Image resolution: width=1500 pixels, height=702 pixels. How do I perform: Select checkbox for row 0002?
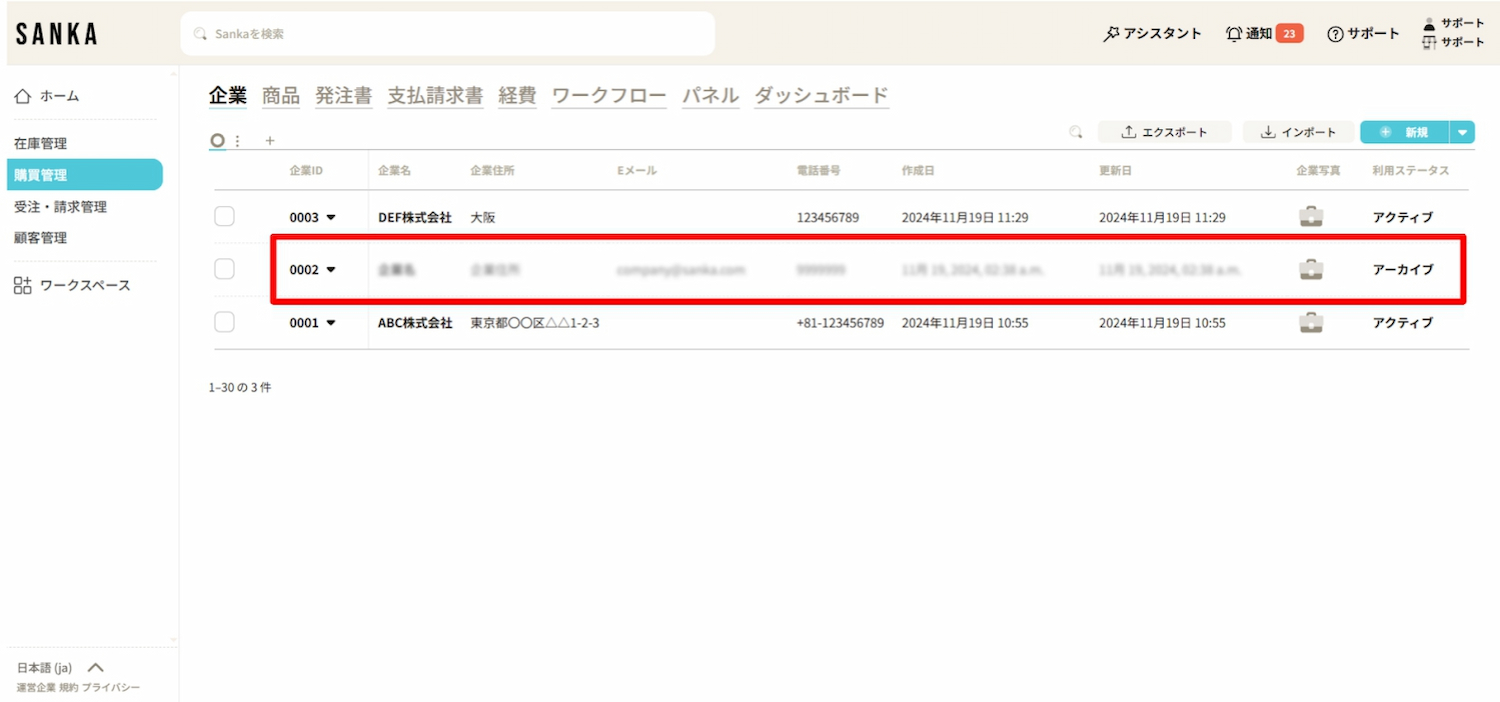point(225,269)
